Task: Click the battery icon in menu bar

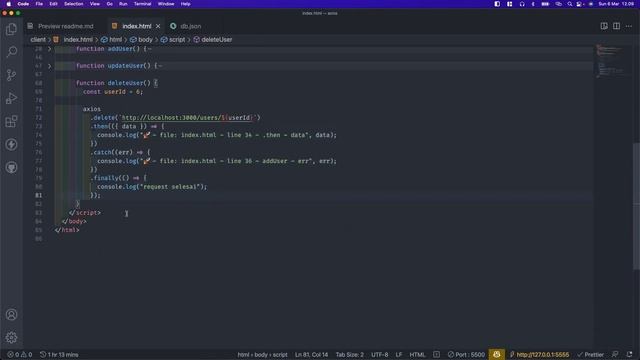Action: [x=545, y=4]
